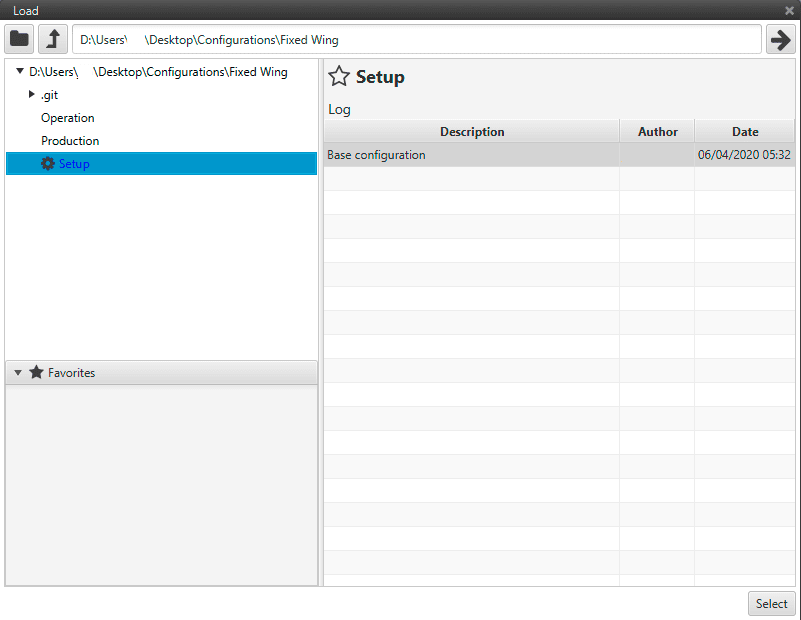801x620 pixels.
Task: Collapse the Favorites panel
Action: click(x=18, y=373)
